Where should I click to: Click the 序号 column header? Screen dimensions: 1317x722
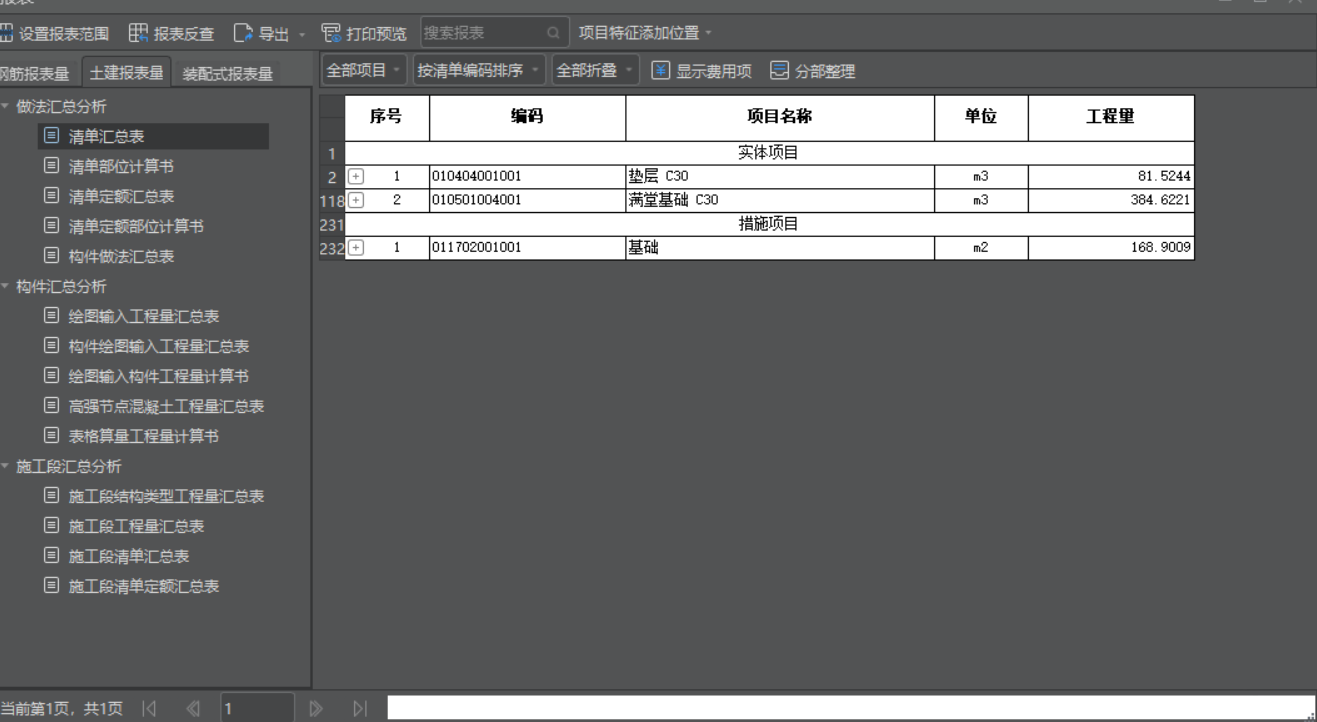pos(387,117)
